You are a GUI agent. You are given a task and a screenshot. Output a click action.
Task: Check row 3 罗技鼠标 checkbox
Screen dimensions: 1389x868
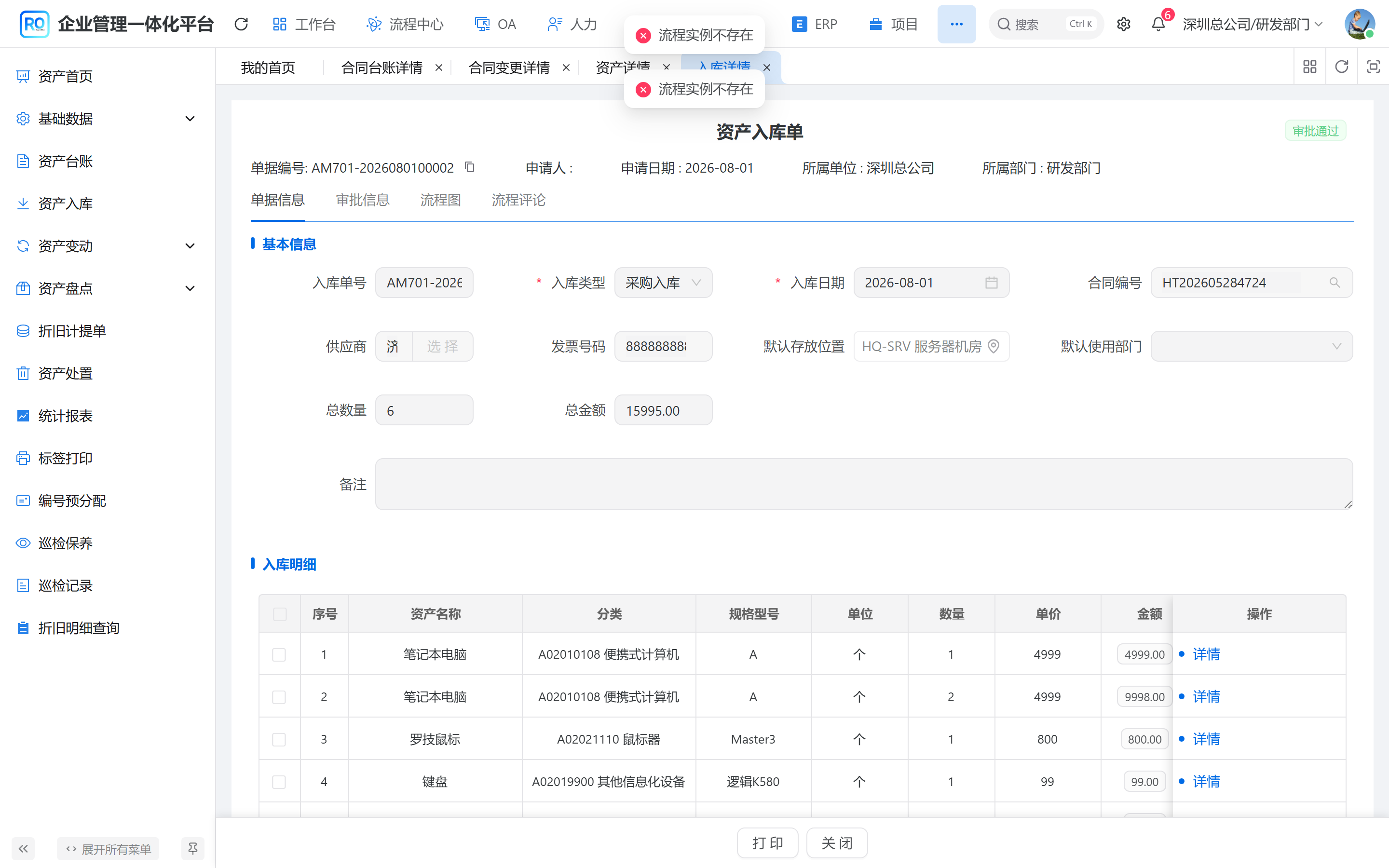[279, 739]
